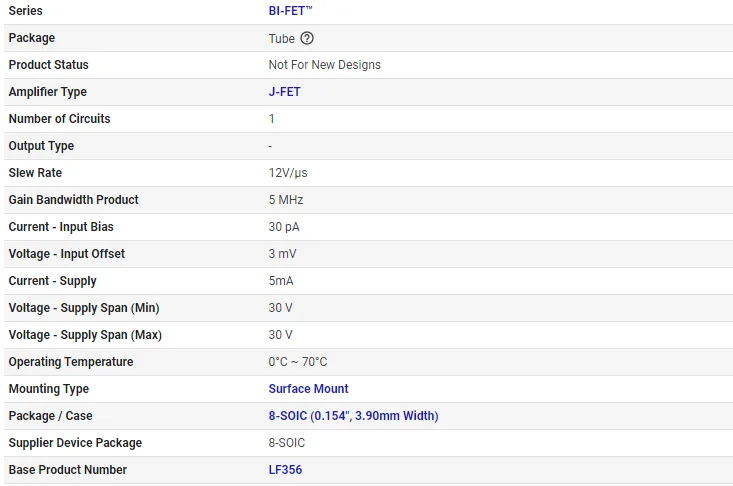Select the 5mA supply current value

(281, 281)
